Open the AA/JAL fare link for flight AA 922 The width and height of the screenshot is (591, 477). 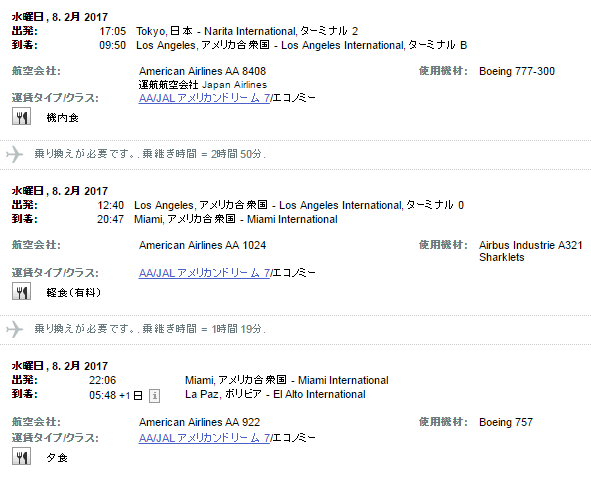[204, 438]
